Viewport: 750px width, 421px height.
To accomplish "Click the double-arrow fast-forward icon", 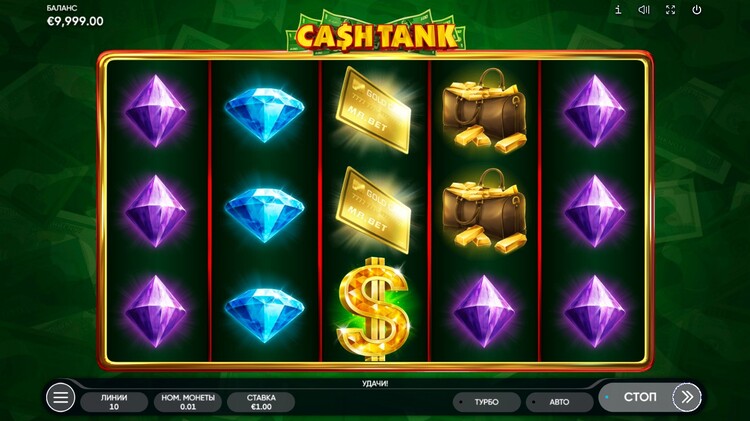I will click(x=687, y=397).
